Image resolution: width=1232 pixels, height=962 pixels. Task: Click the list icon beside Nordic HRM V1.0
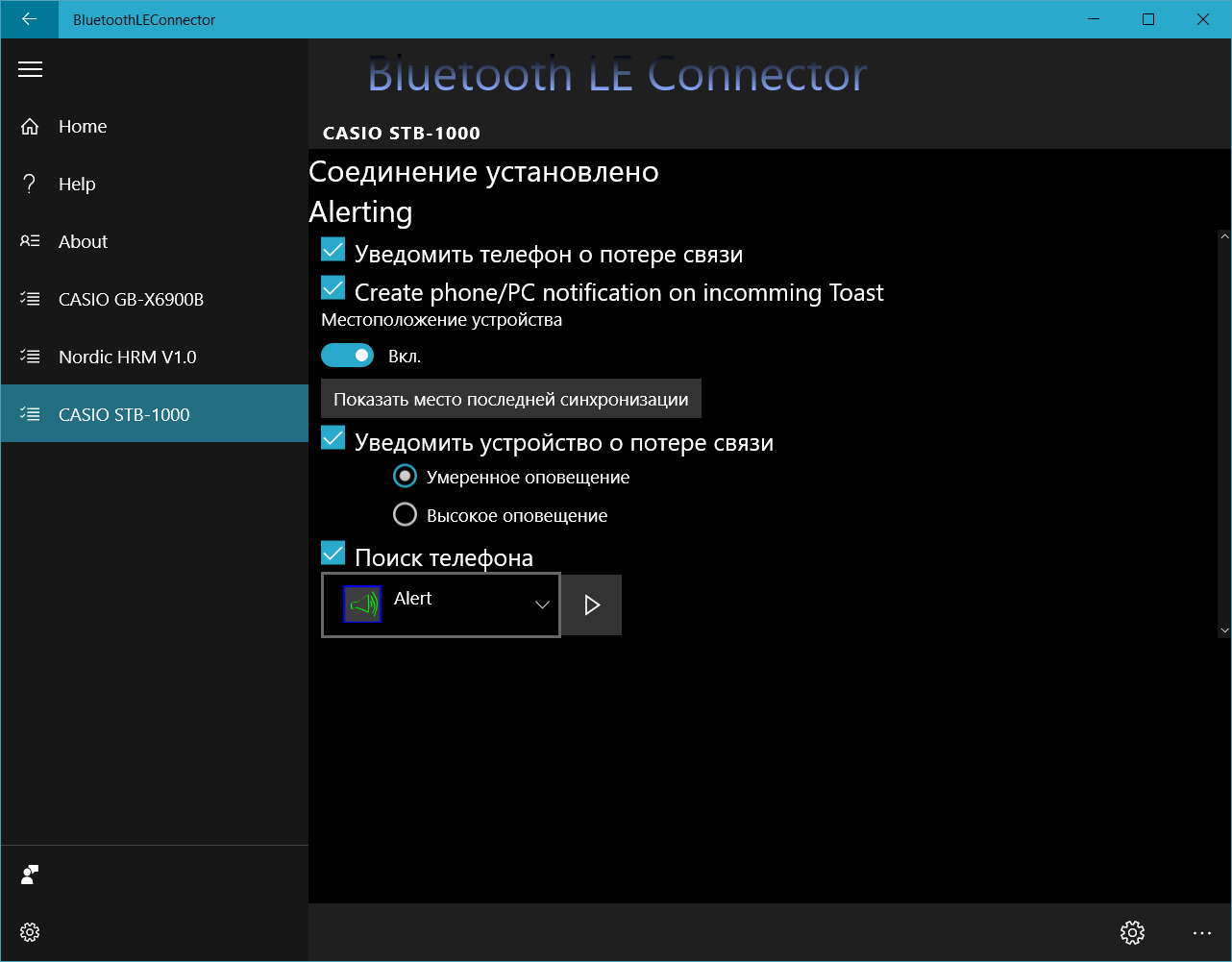tap(30, 357)
